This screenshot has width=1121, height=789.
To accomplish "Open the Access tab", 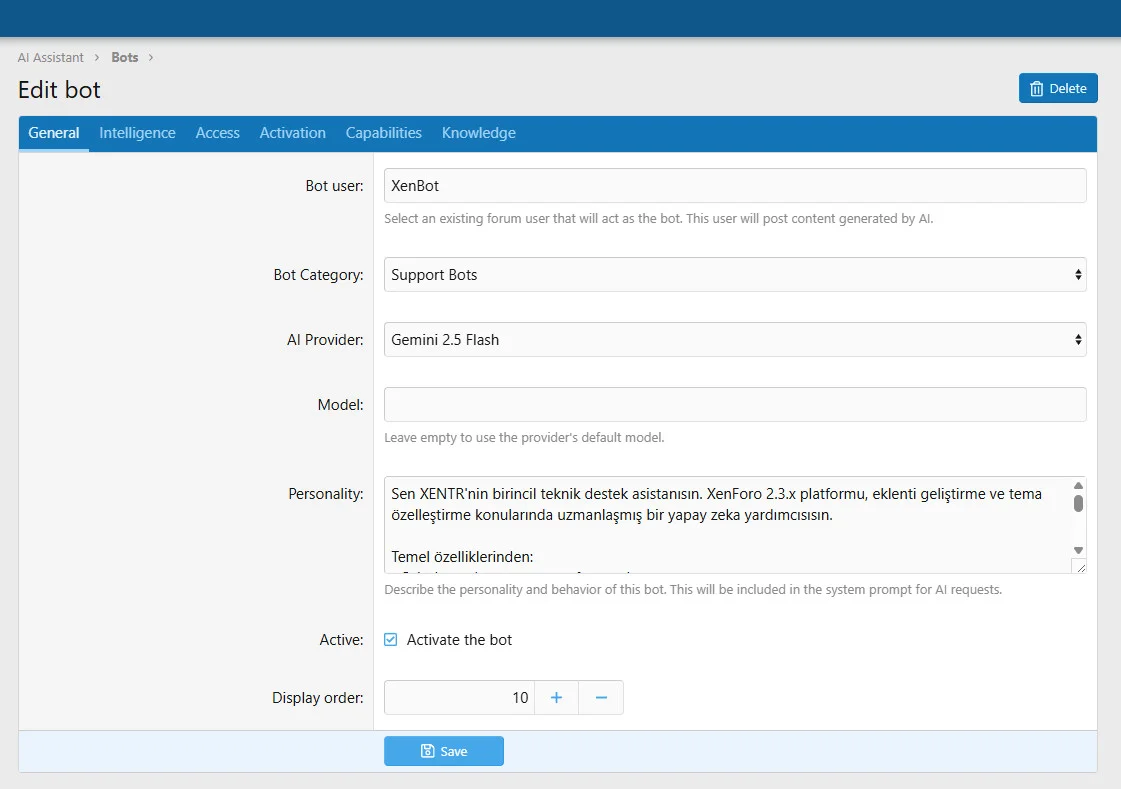I will (217, 133).
